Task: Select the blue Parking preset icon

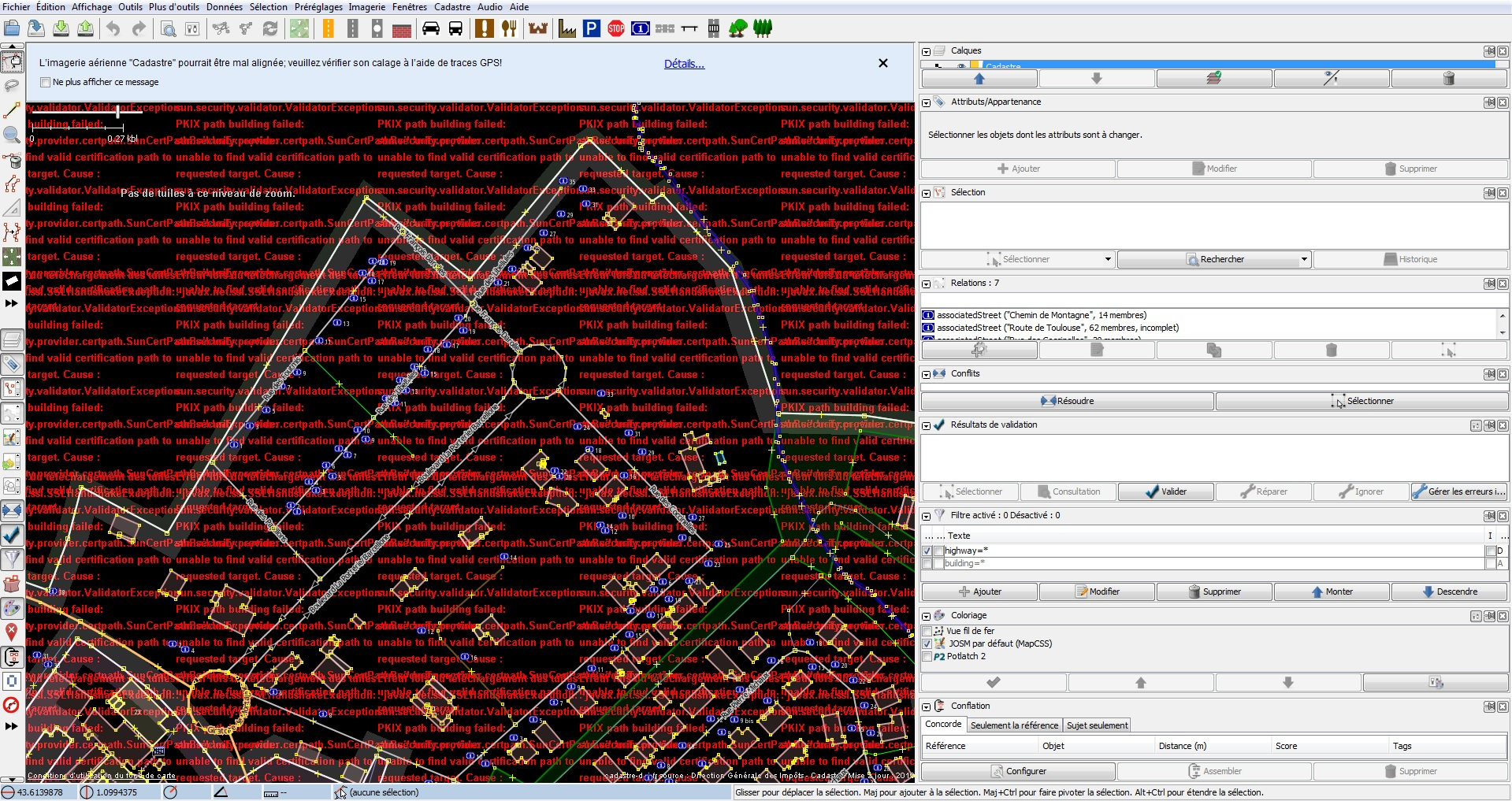Action: point(591,29)
